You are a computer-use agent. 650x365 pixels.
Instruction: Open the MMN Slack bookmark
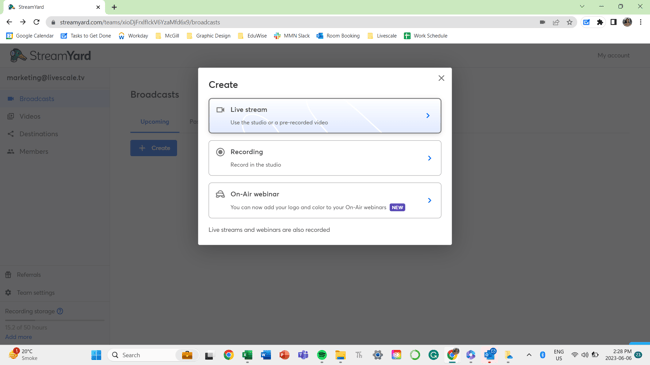[292, 36]
